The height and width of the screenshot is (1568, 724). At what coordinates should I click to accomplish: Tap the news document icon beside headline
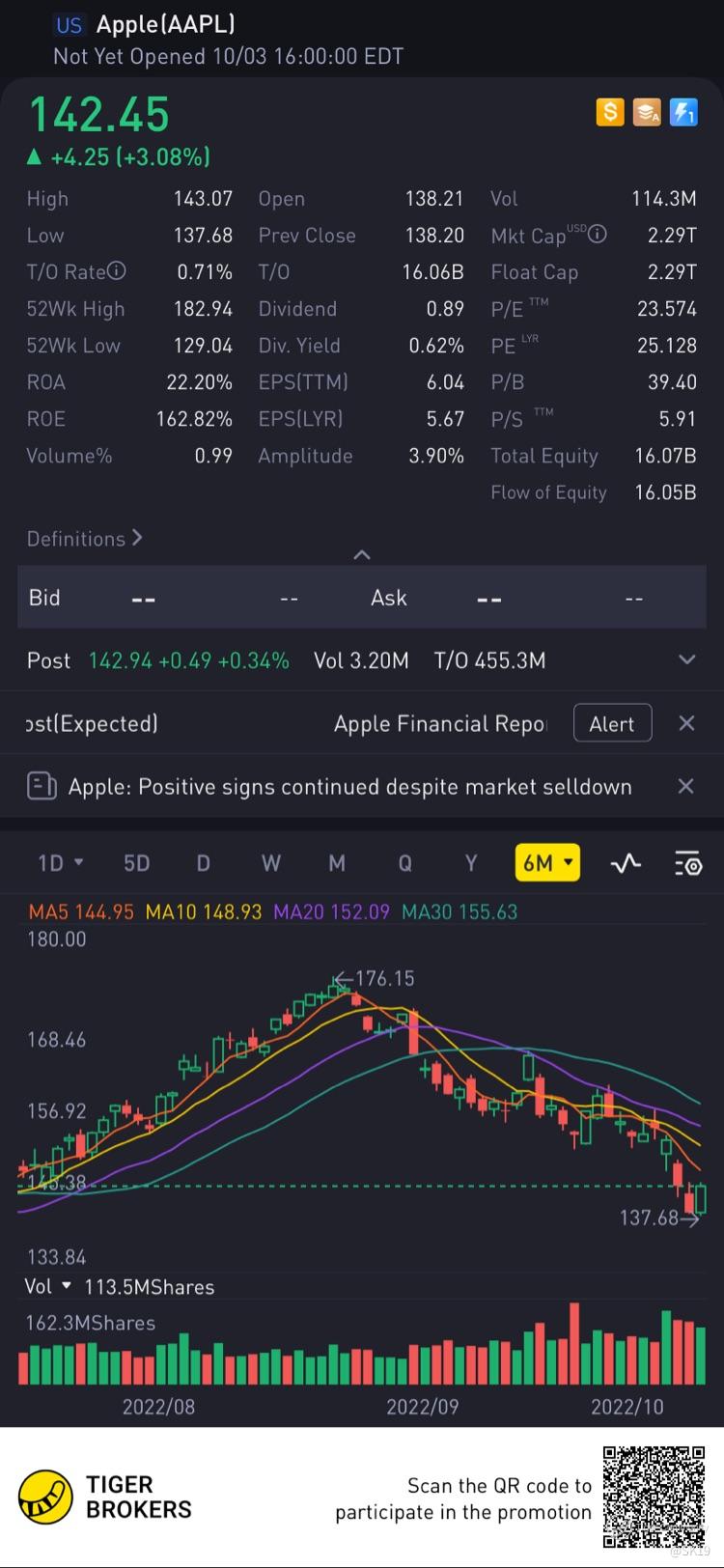click(42, 786)
